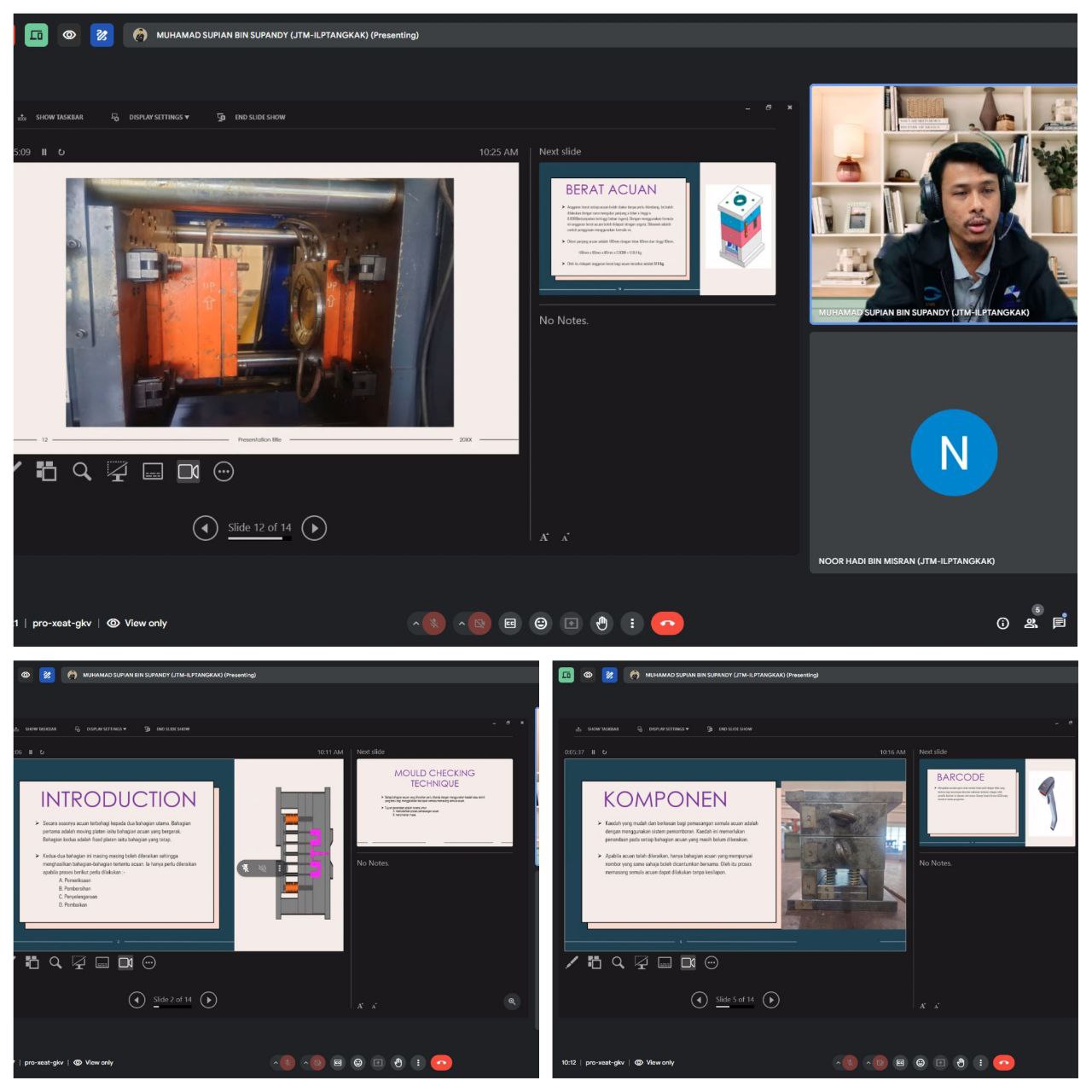Viewport: 1092px width, 1092px height.
Task: Toggle muted microphone in top meeting
Action: 434,624
